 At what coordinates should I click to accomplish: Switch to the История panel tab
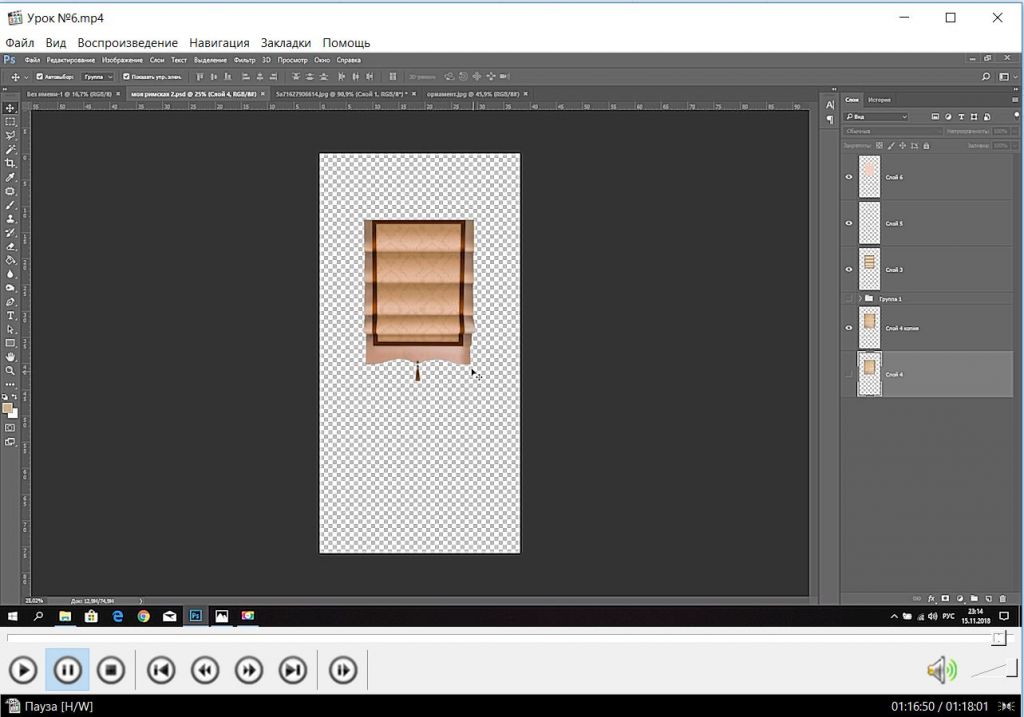879,100
